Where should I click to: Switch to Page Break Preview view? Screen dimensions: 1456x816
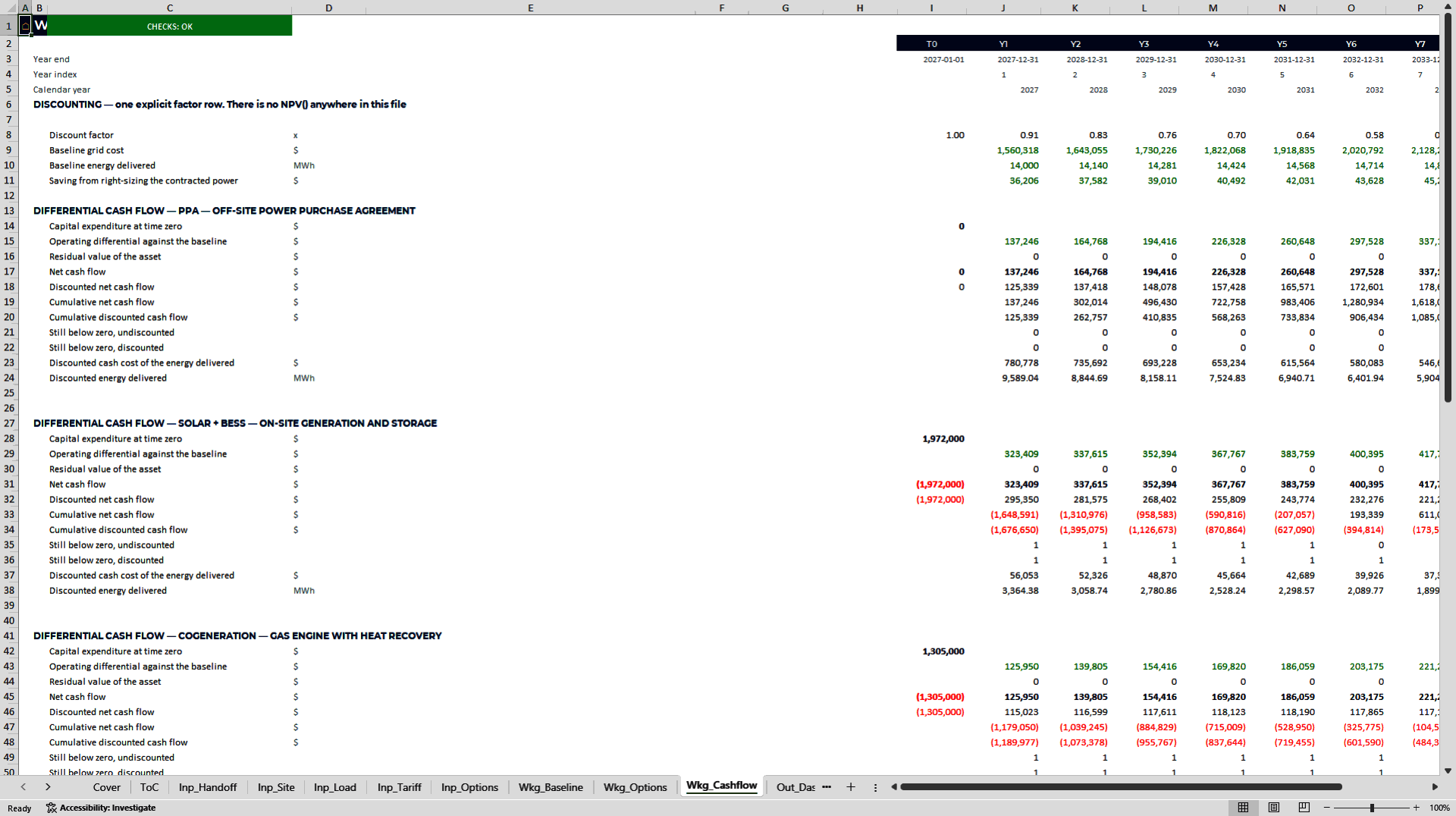(x=1304, y=808)
